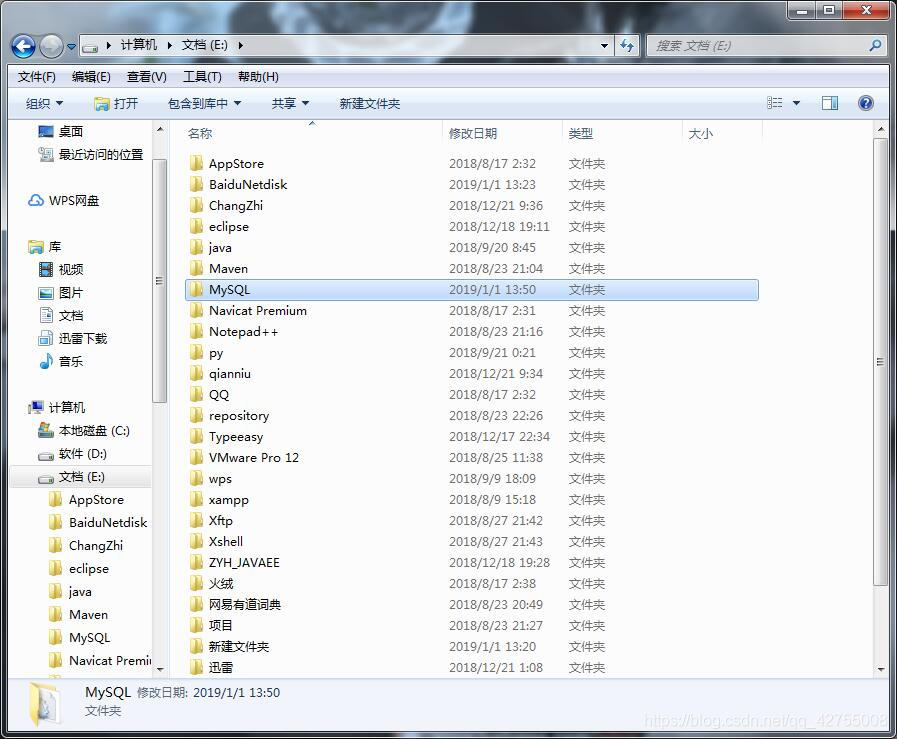Click the Maven folder in sidebar tree
Image resolution: width=897 pixels, height=739 pixels.
point(79,615)
